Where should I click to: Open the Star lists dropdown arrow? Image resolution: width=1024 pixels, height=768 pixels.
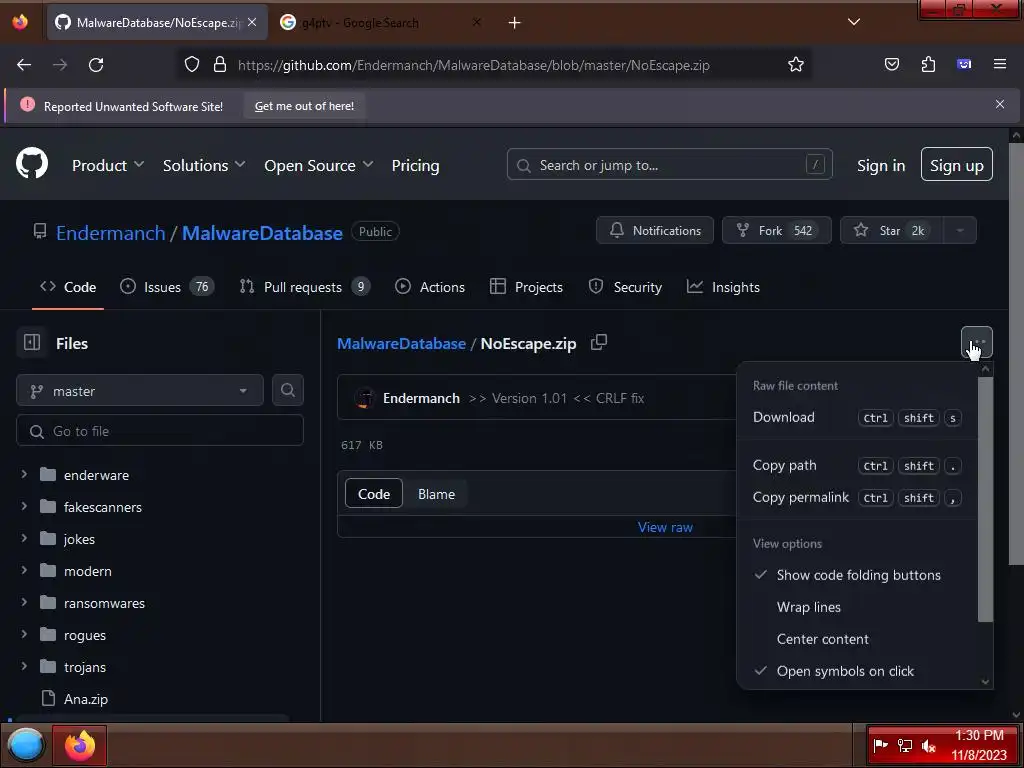(x=959, y=231)
